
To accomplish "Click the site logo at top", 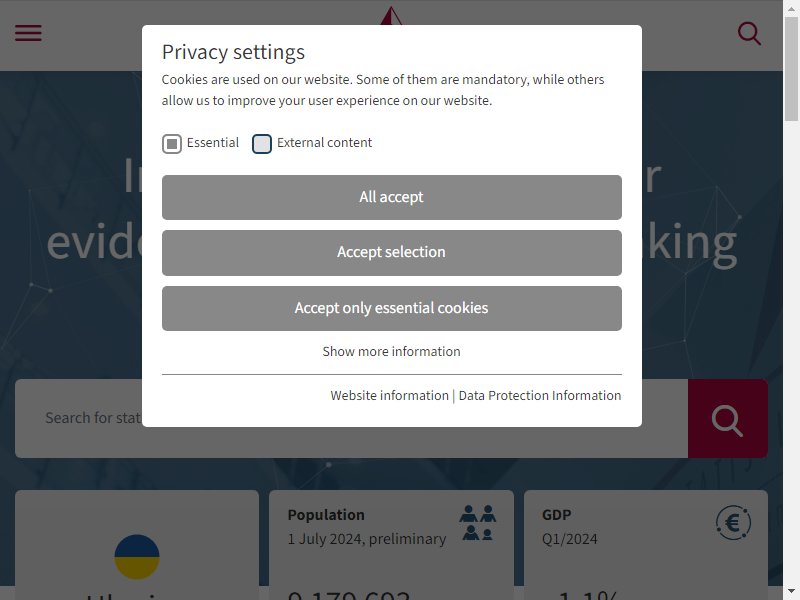I will click(x=391, y=15).
